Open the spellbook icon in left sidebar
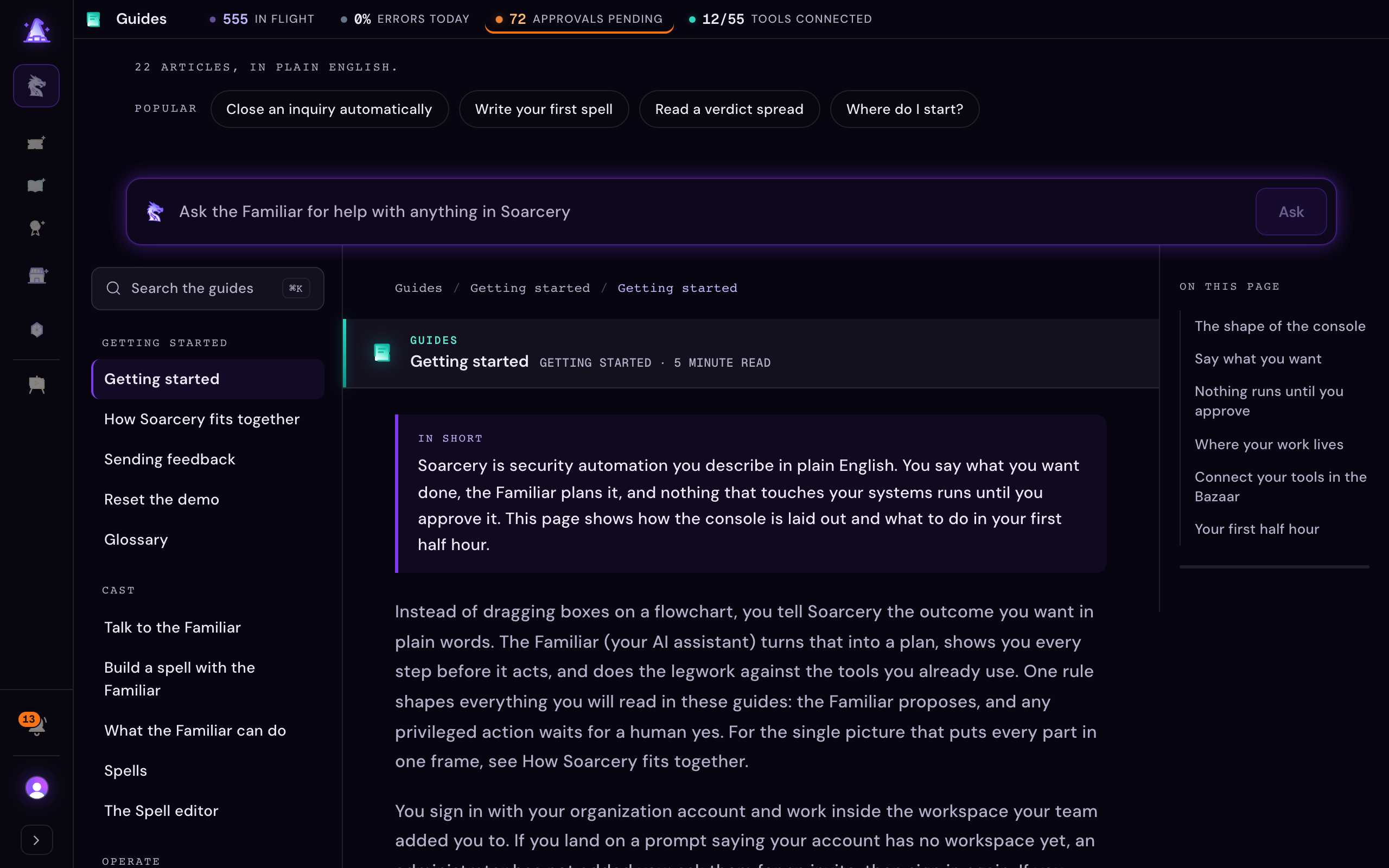The image size is (1389, 868). pyautogui.click(x=36, y=186)
